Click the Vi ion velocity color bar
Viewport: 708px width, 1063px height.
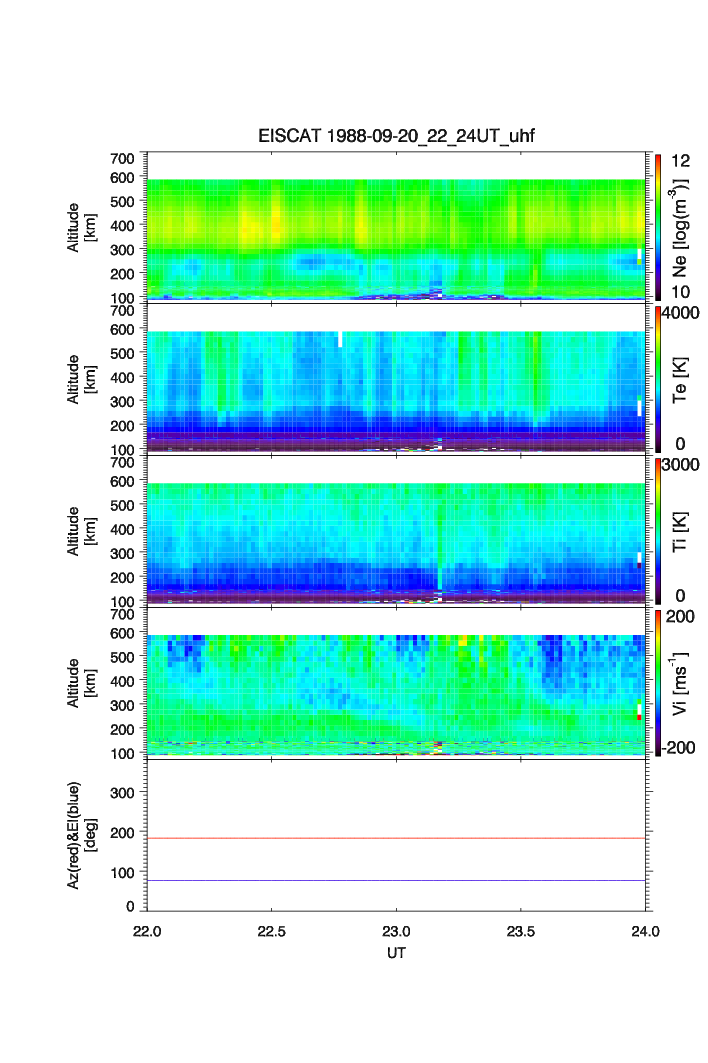(657, 682)
